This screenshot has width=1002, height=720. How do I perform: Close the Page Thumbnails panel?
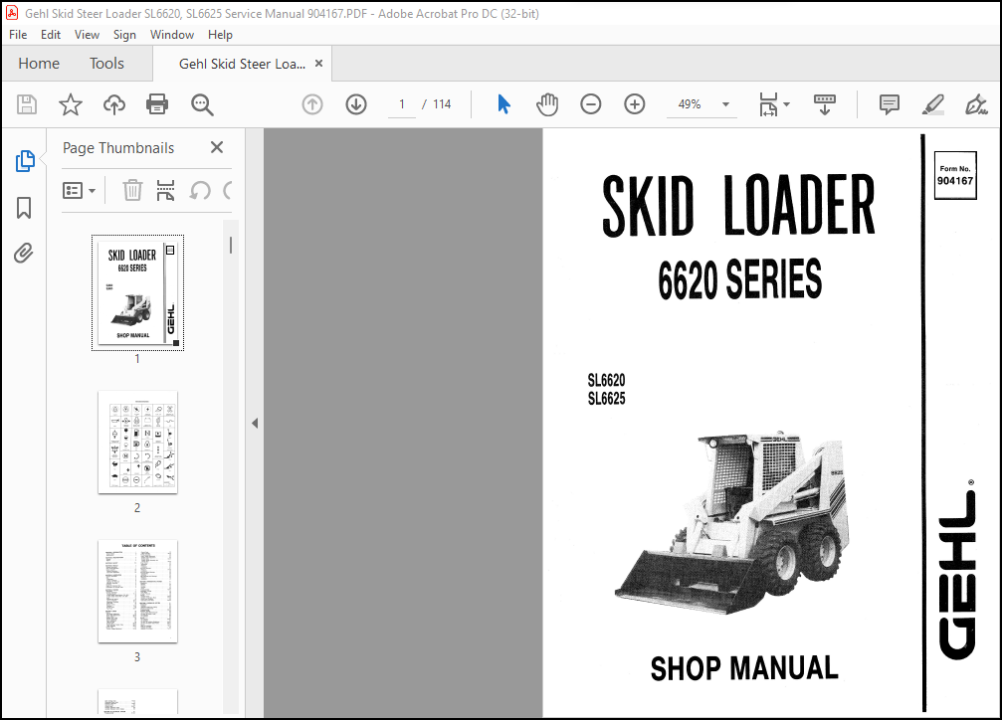217,148
